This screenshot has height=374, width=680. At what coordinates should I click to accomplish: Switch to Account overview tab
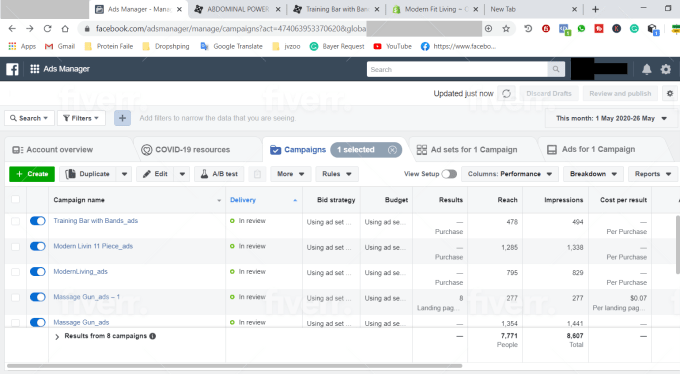coord(52,150)
